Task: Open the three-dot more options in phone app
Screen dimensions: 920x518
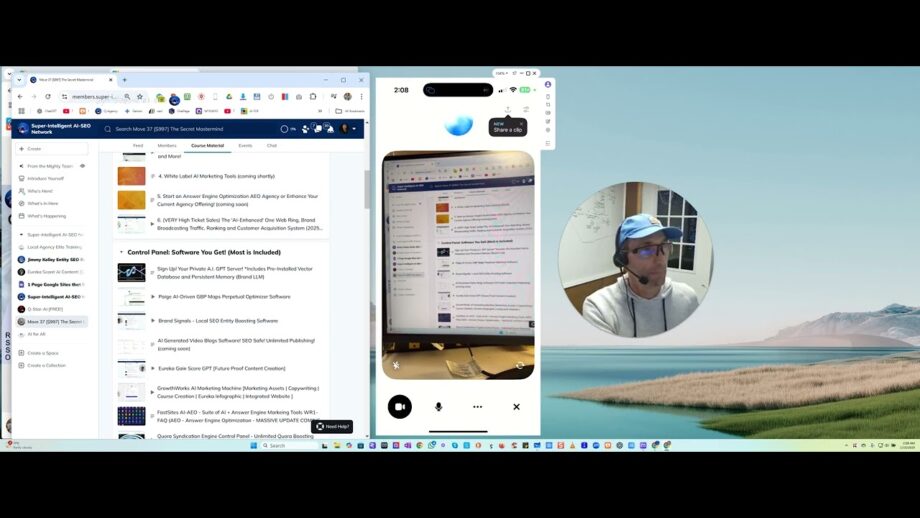Action: point(478,407)
